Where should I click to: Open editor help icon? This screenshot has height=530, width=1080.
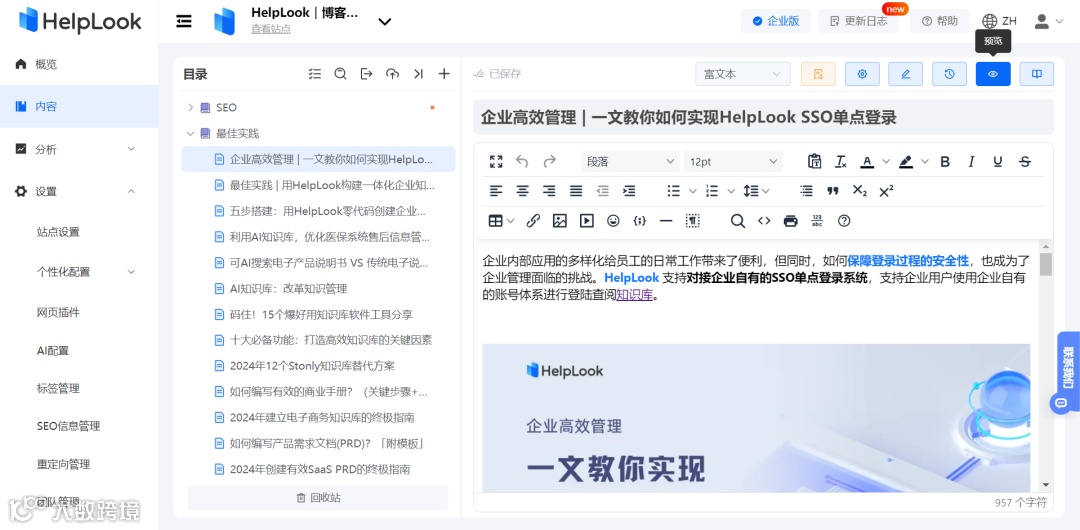(844, 221)
